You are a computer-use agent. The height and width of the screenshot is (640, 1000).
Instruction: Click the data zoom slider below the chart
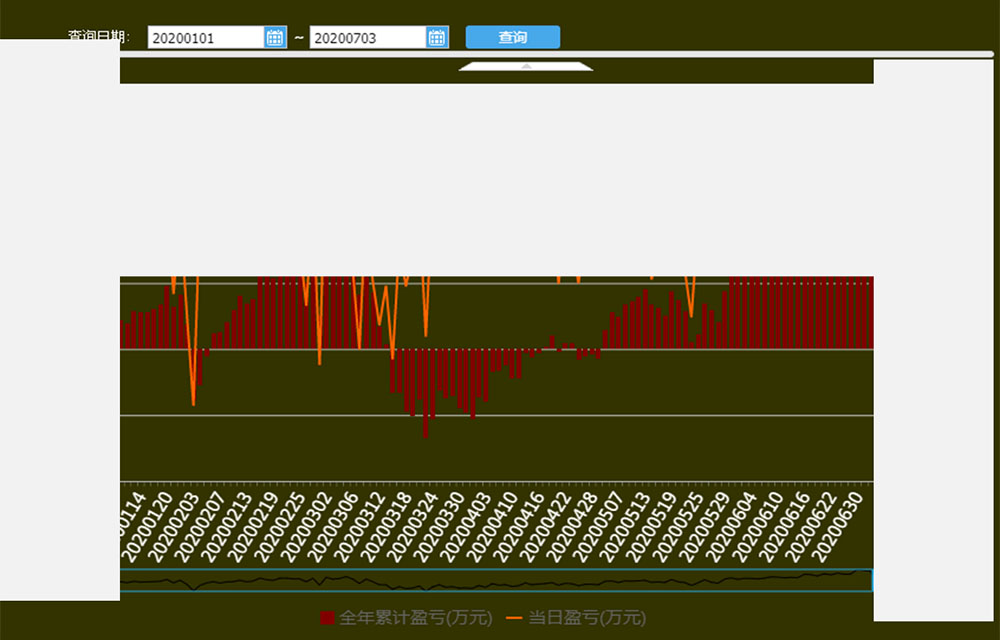click(x=496, y=580)
